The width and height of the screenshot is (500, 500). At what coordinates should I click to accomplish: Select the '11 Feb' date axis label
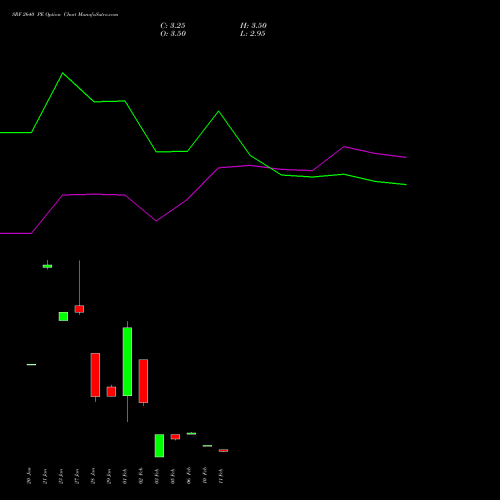pyautogui.click(x=221, y=476)
